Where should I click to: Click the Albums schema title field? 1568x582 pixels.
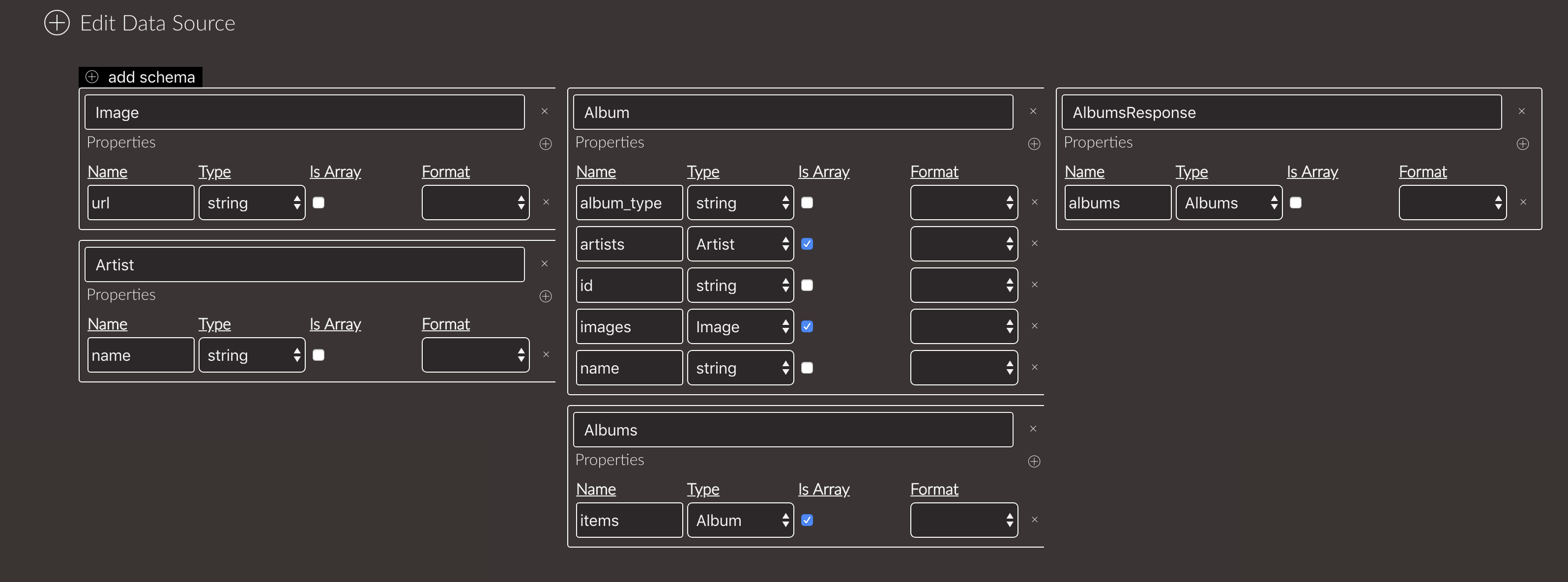793,430
